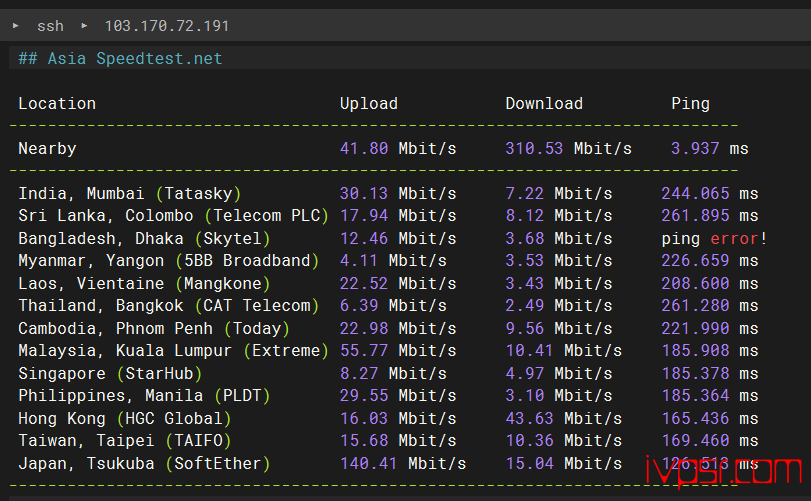Click Kuala Lumpur upload value 55.77
Screen dimensions: 811x501
[x=364, y=351]
